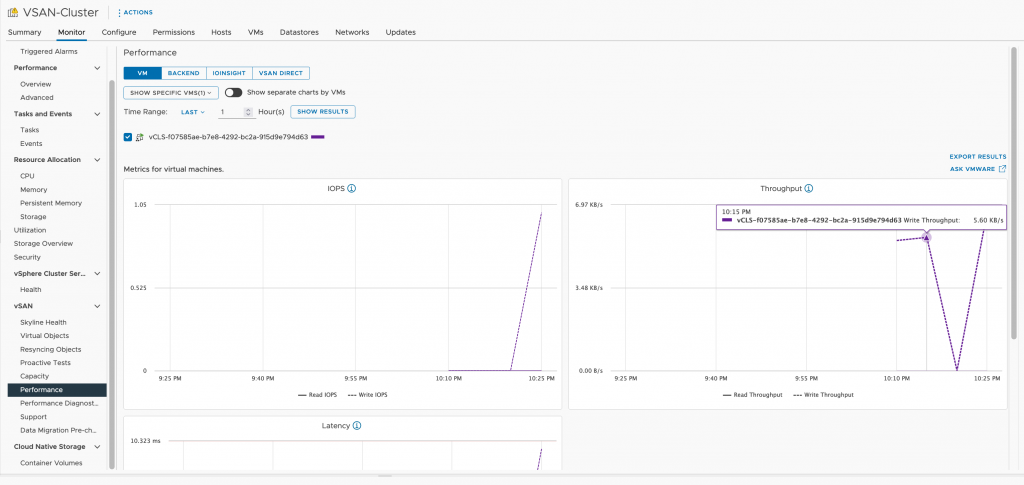Open Triggered Alarms in sidebar
This screenshot has width=1024, height=485.
pyautogui.click(x=48, y=52)
